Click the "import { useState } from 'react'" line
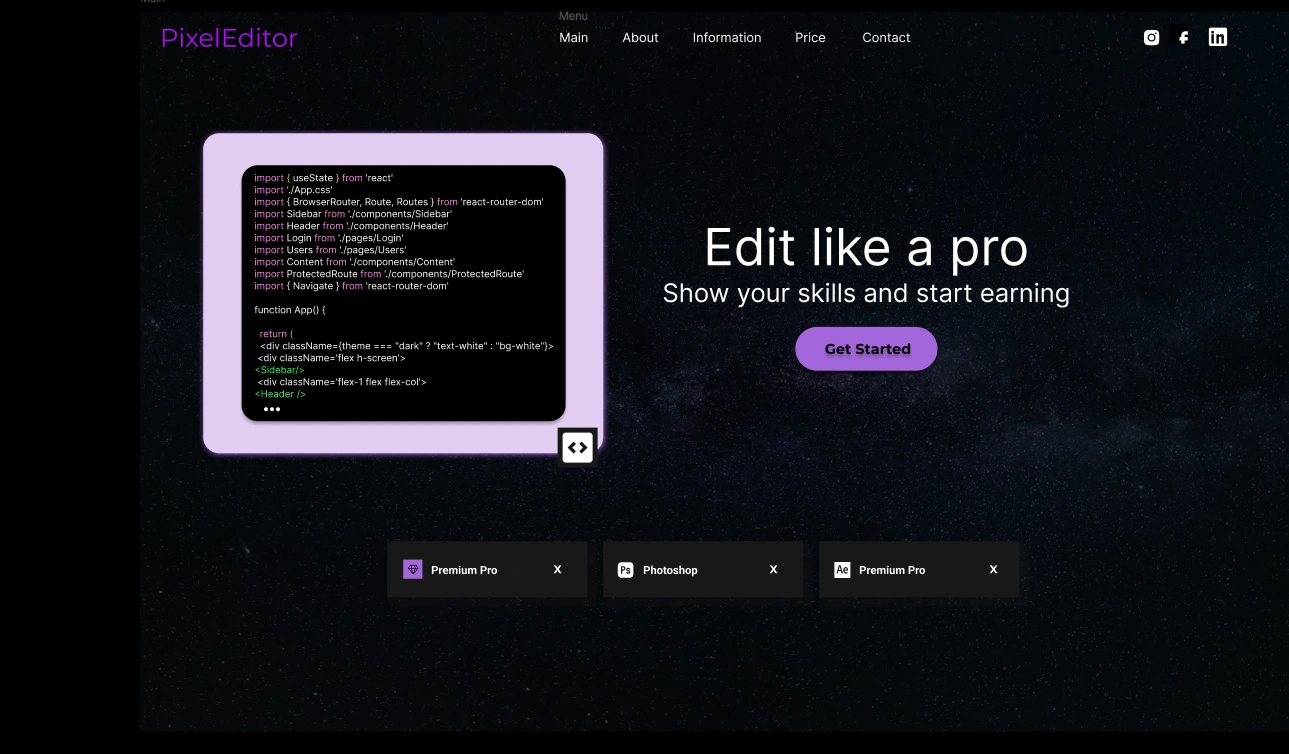Screen dimensions: 1289x754 pyautogui.click(x=323, y=178)
